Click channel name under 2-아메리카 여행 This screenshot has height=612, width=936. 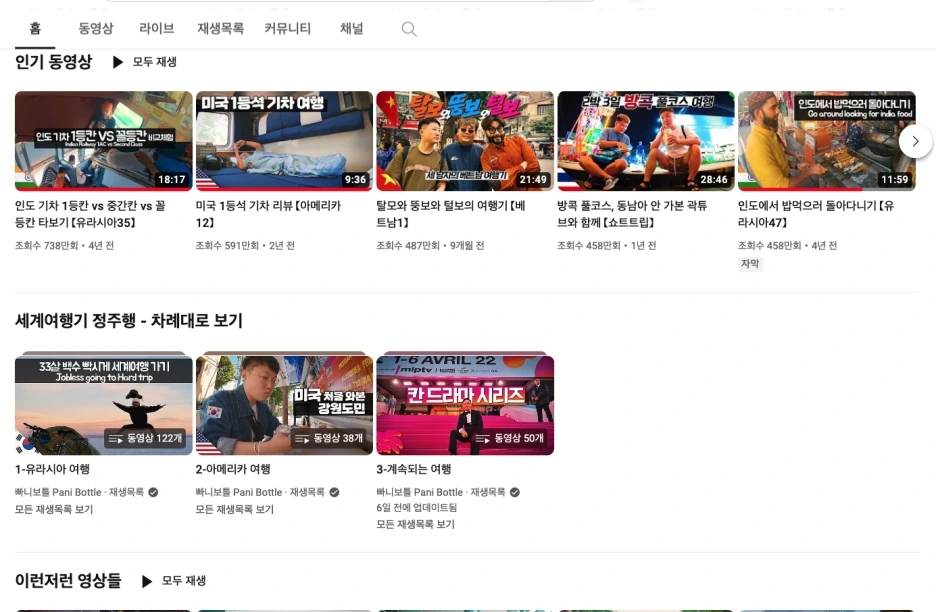239,492
